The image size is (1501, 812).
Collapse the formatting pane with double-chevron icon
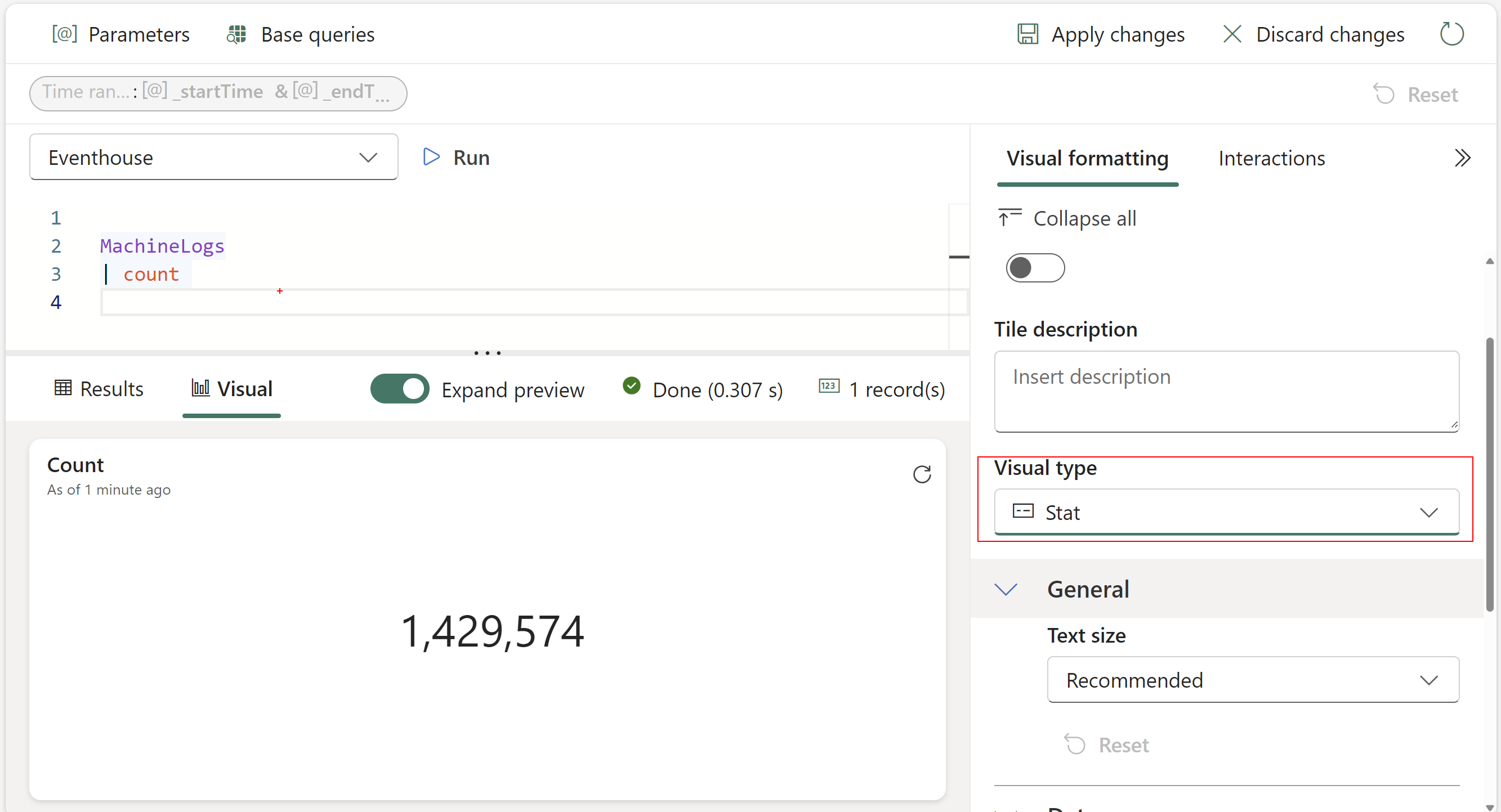pos(1462,158)
